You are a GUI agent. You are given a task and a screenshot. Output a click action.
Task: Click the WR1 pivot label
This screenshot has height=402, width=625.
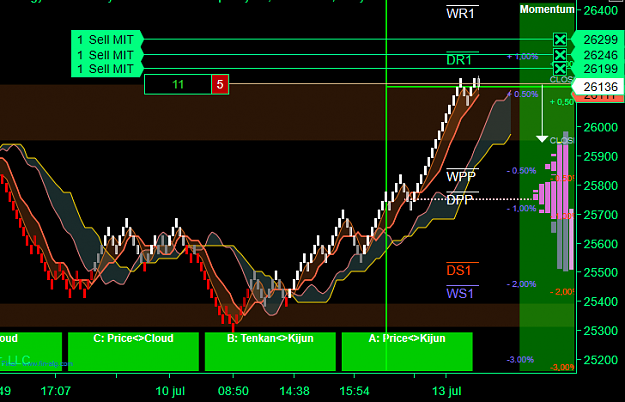click(462, 13)
